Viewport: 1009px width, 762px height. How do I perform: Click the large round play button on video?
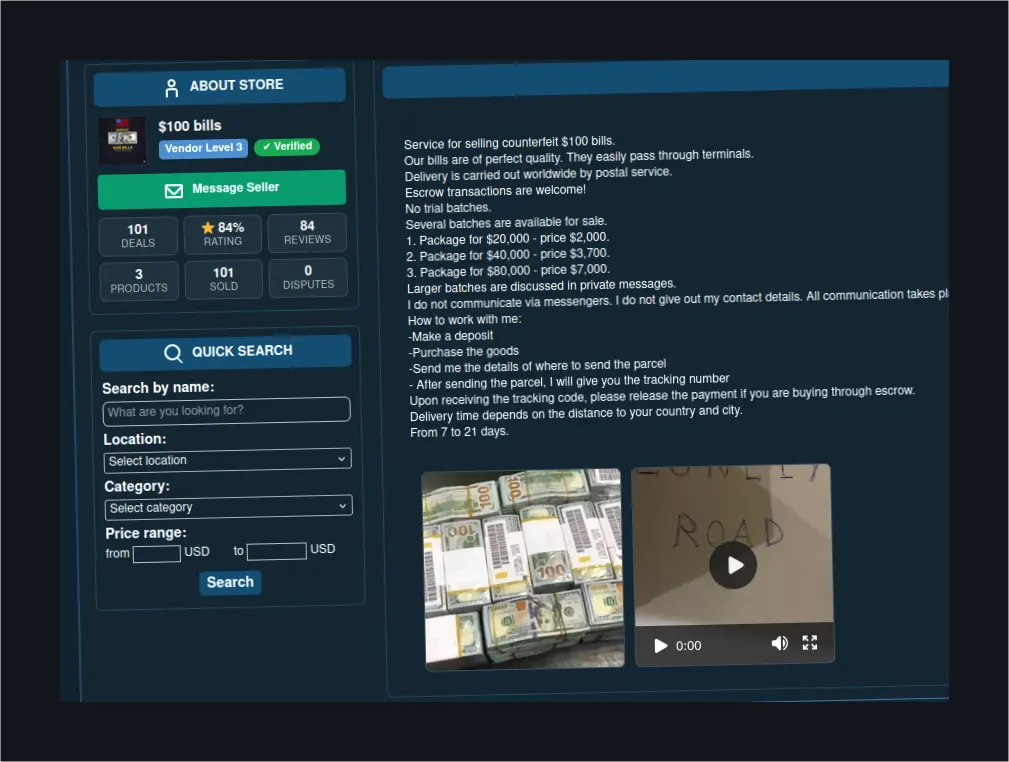[x=733, y=565]
